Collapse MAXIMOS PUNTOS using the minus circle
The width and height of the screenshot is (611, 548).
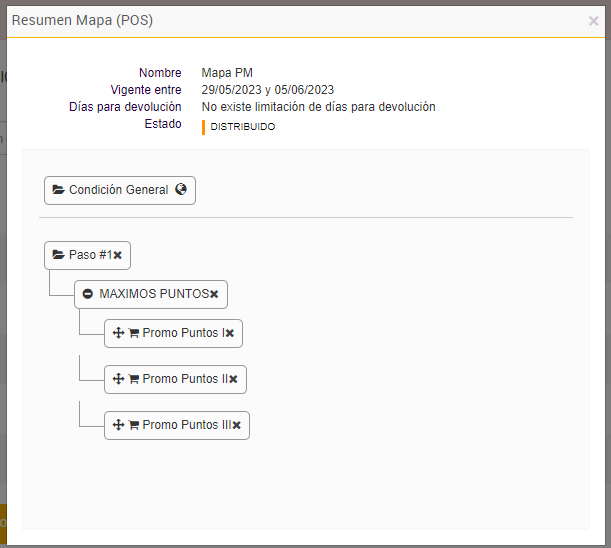tap(88, 294)
